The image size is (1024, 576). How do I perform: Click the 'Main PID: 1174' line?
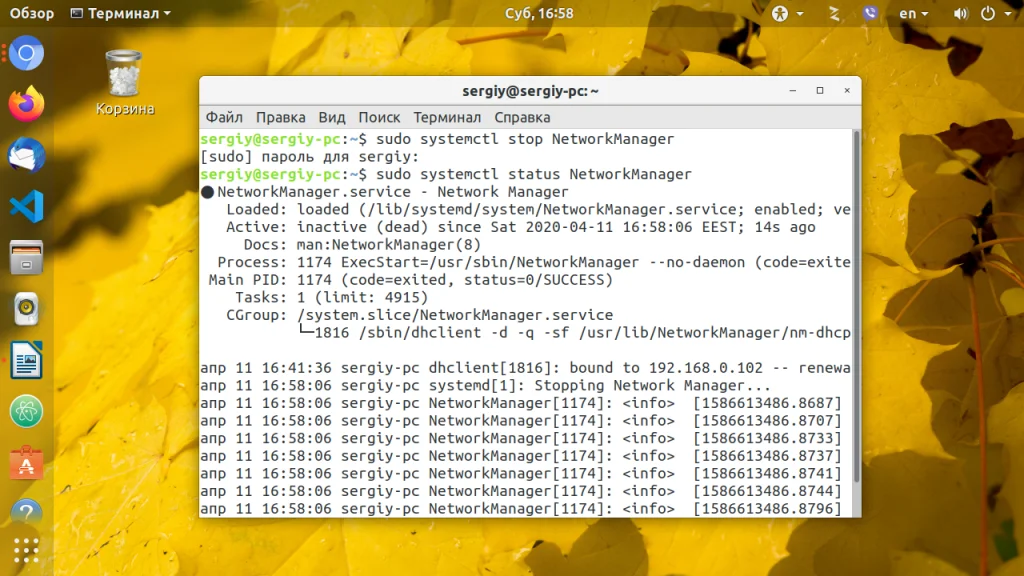(x=411, y=280)
